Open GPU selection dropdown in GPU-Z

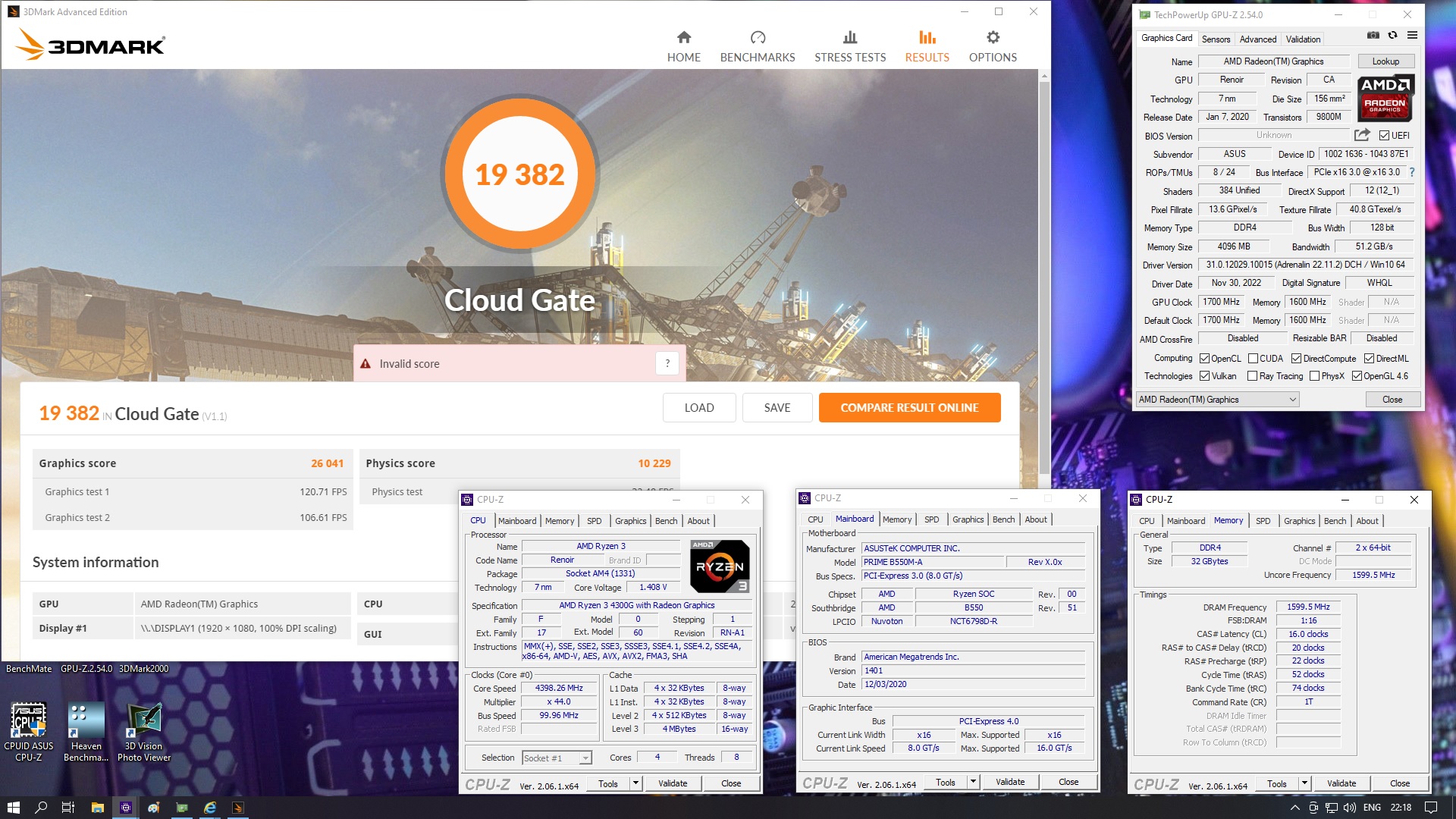[x=1217, y=400]
